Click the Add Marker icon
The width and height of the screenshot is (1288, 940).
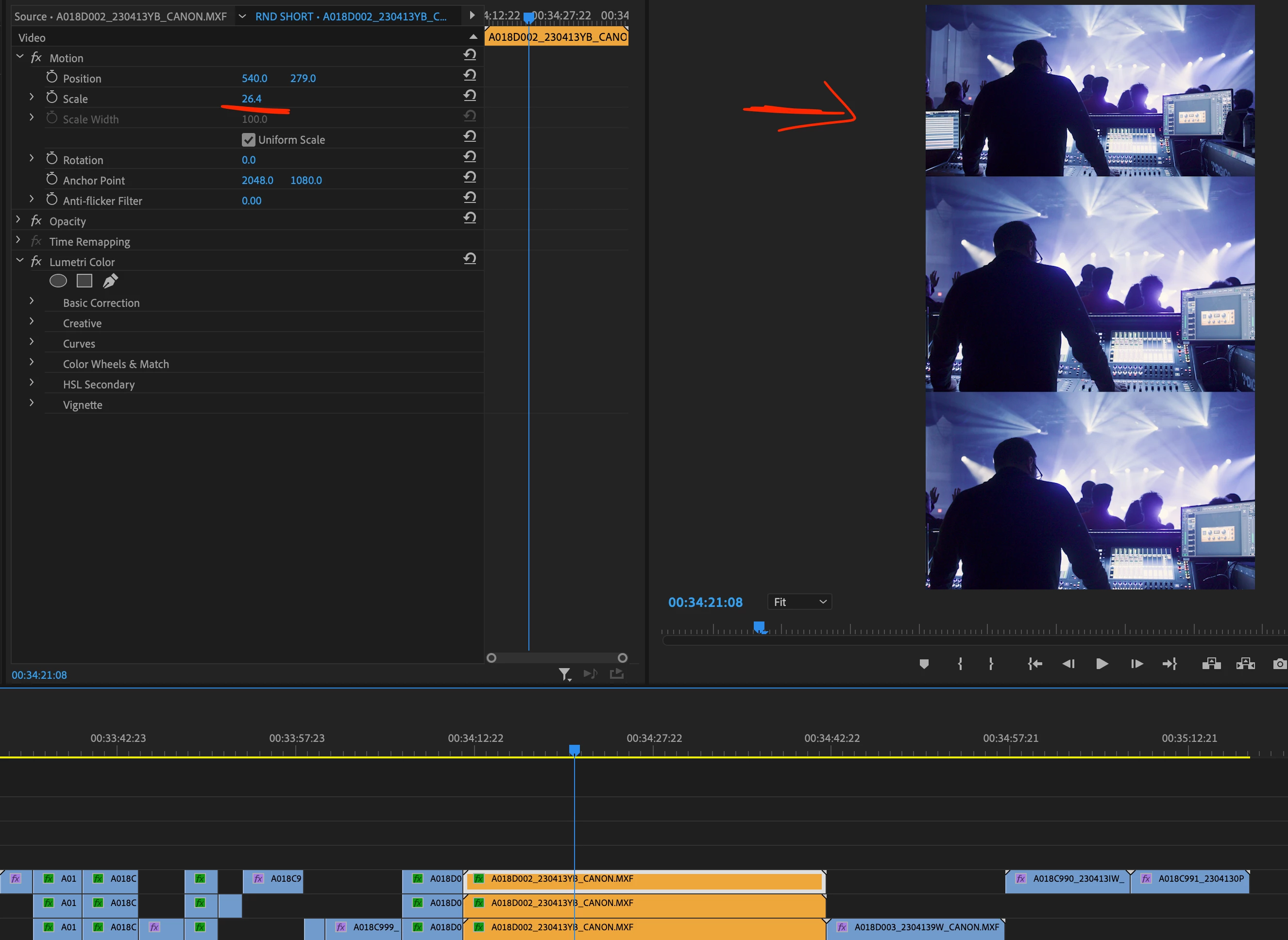924,663
